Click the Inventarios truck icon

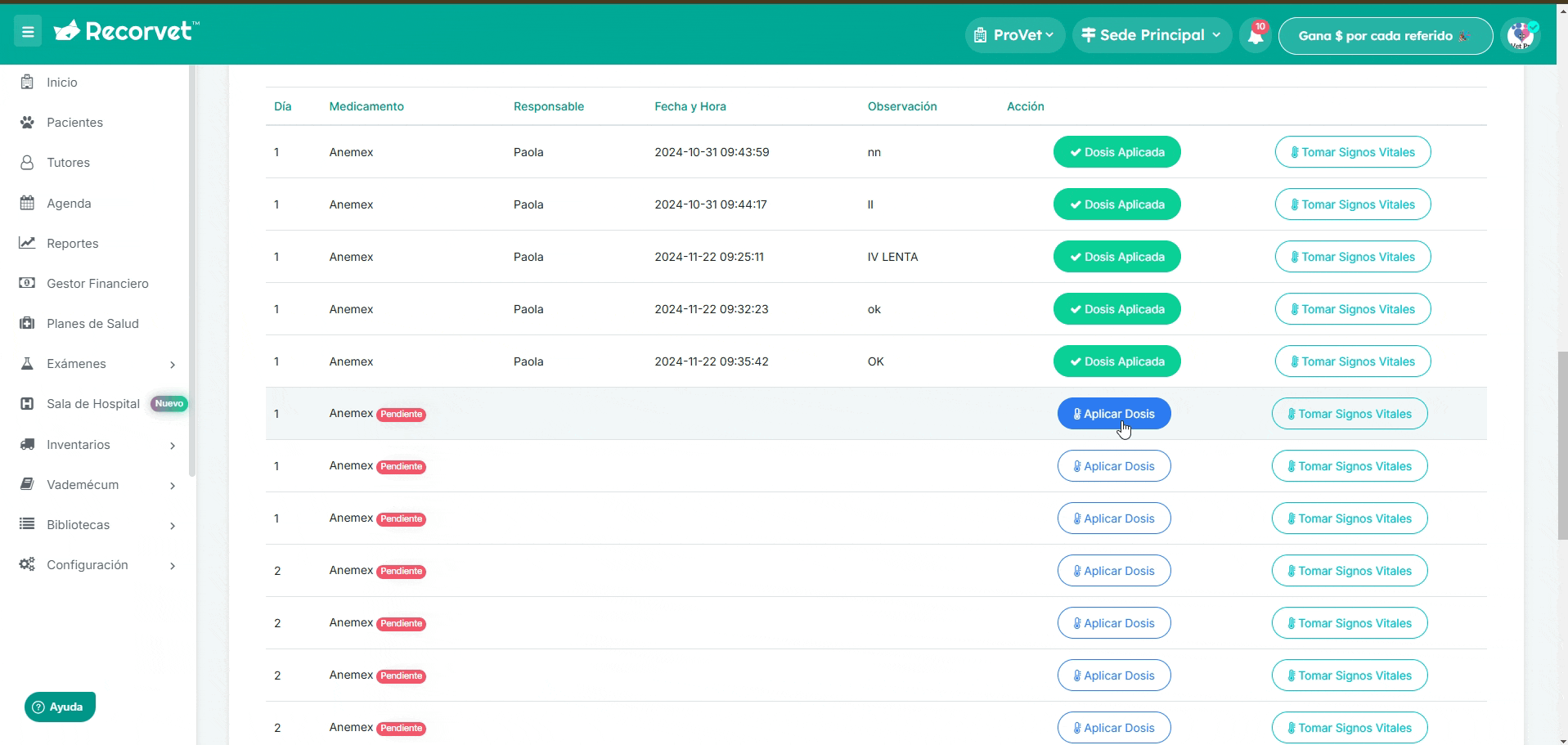coord(27,444)
